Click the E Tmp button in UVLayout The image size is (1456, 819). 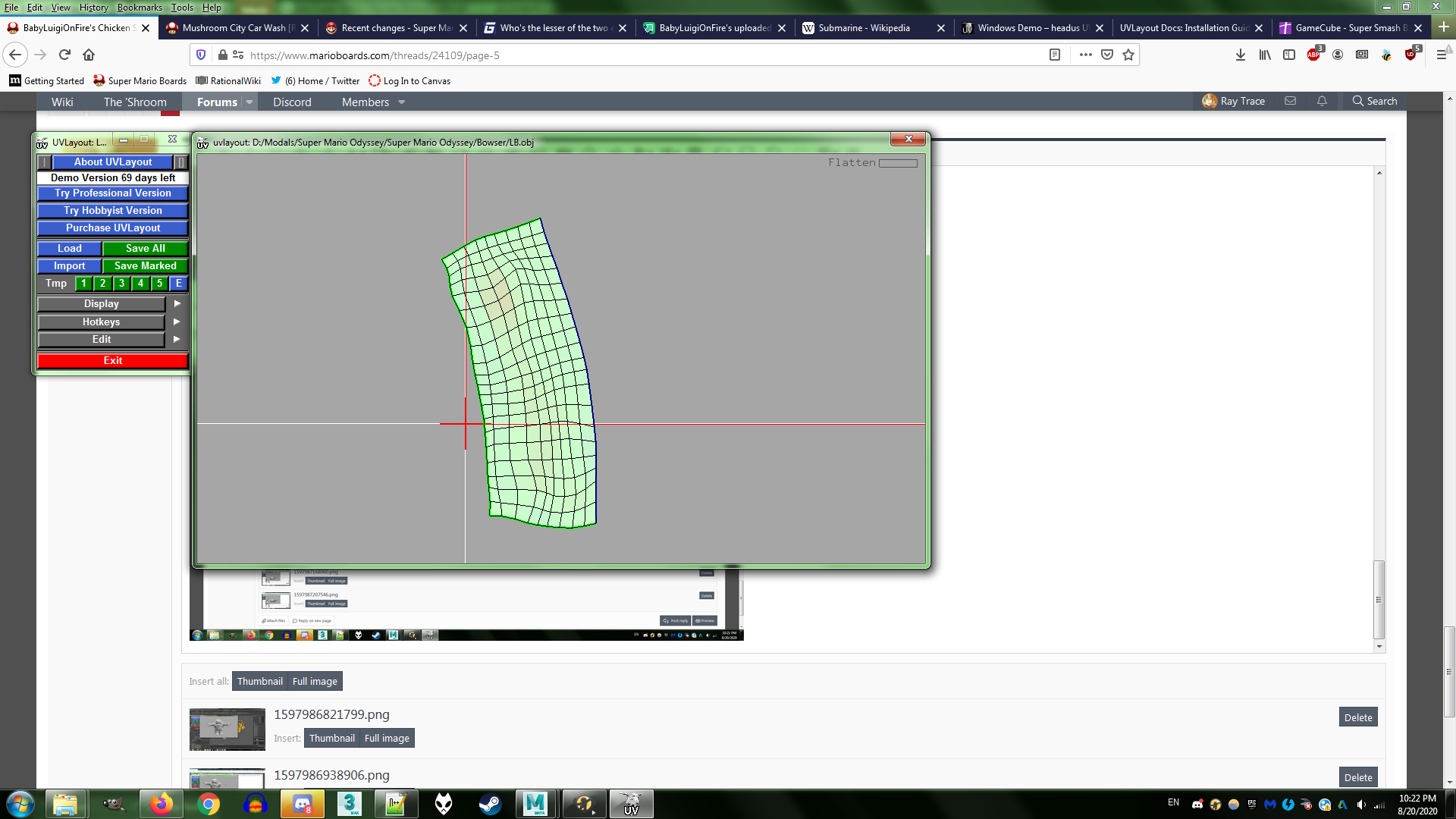tap(179, 283)
